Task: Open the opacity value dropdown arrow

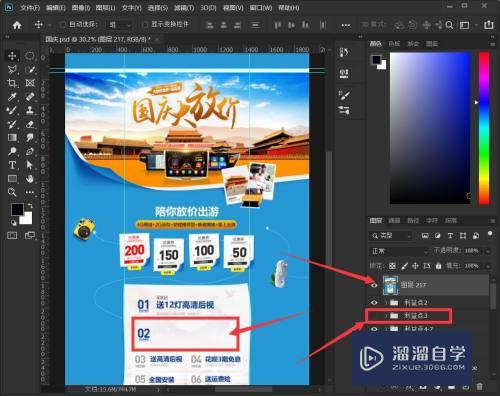Action: pyautogui.click(x=488, y=251)
